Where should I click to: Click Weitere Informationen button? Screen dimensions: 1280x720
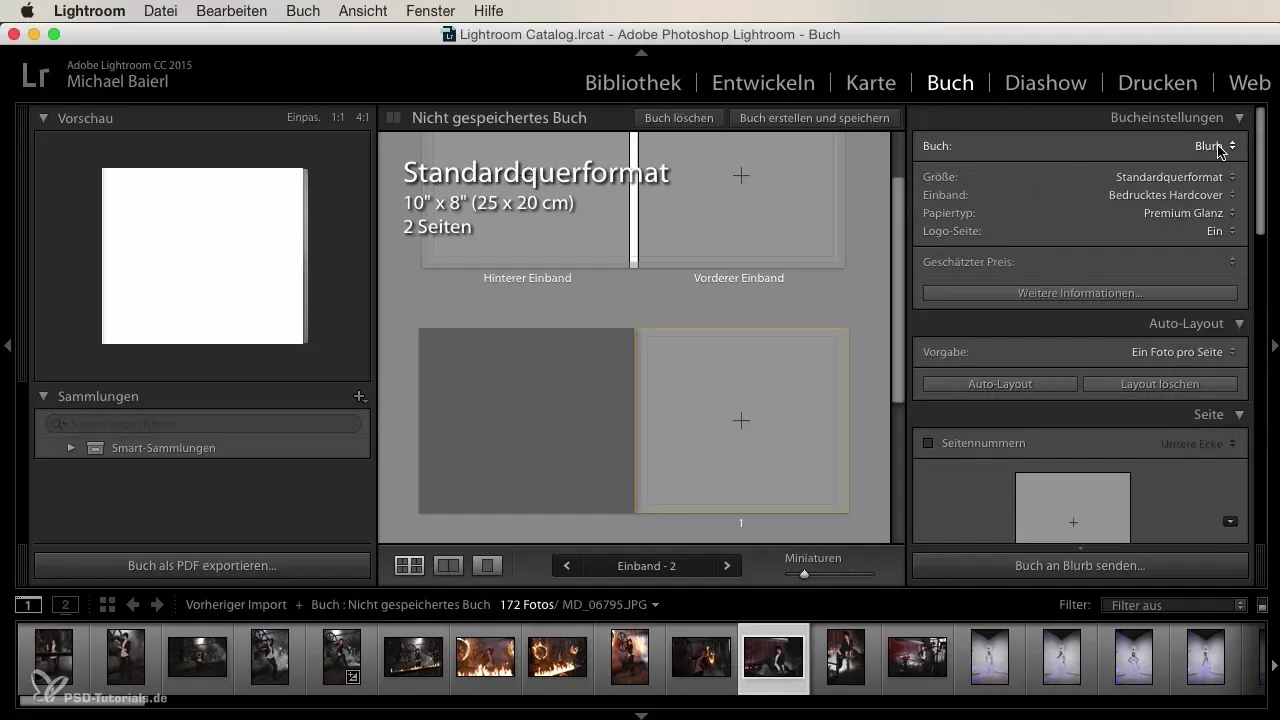coord(1080,293)
